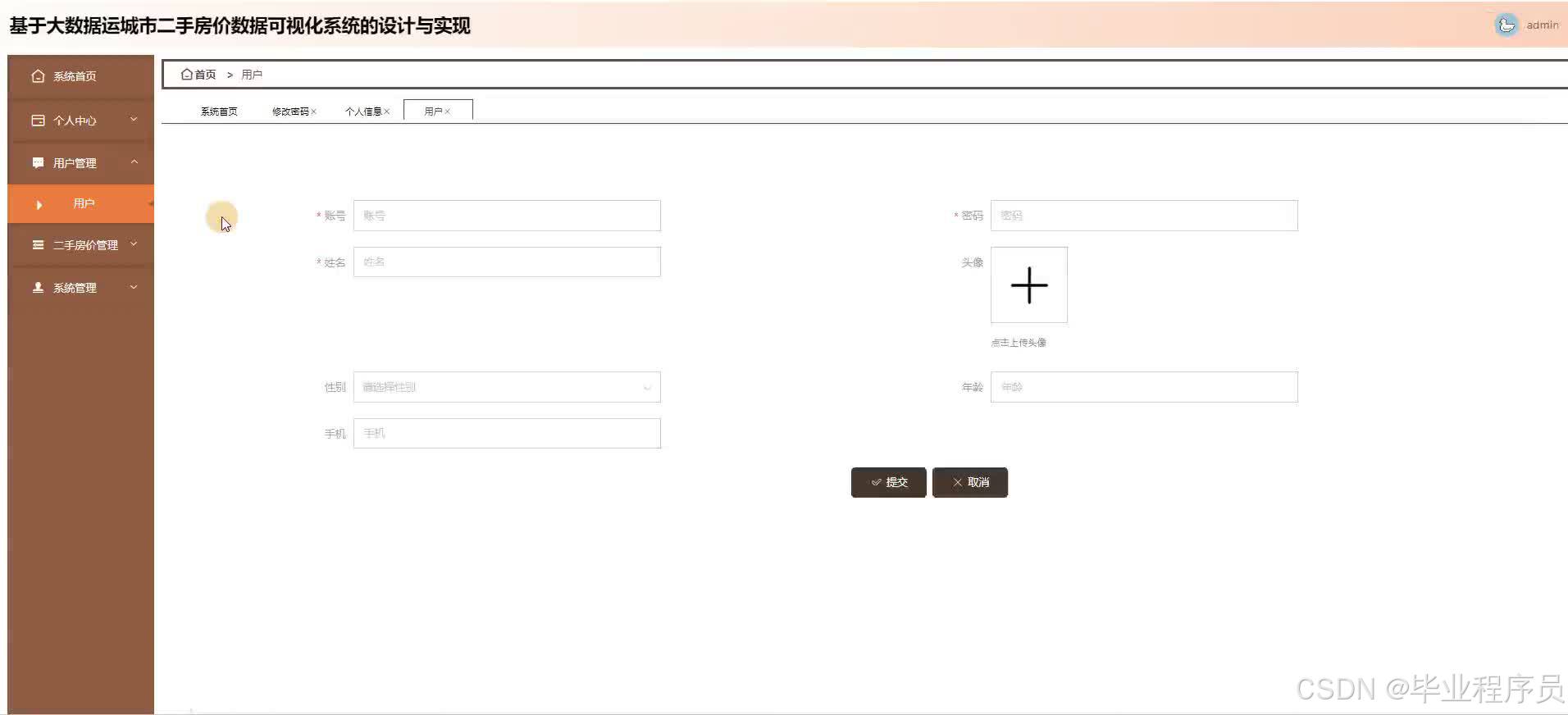Open the 性别 gender dropdown
Image resolution: width=1568 pixels, height=715 pixels.
click(507, 387)
